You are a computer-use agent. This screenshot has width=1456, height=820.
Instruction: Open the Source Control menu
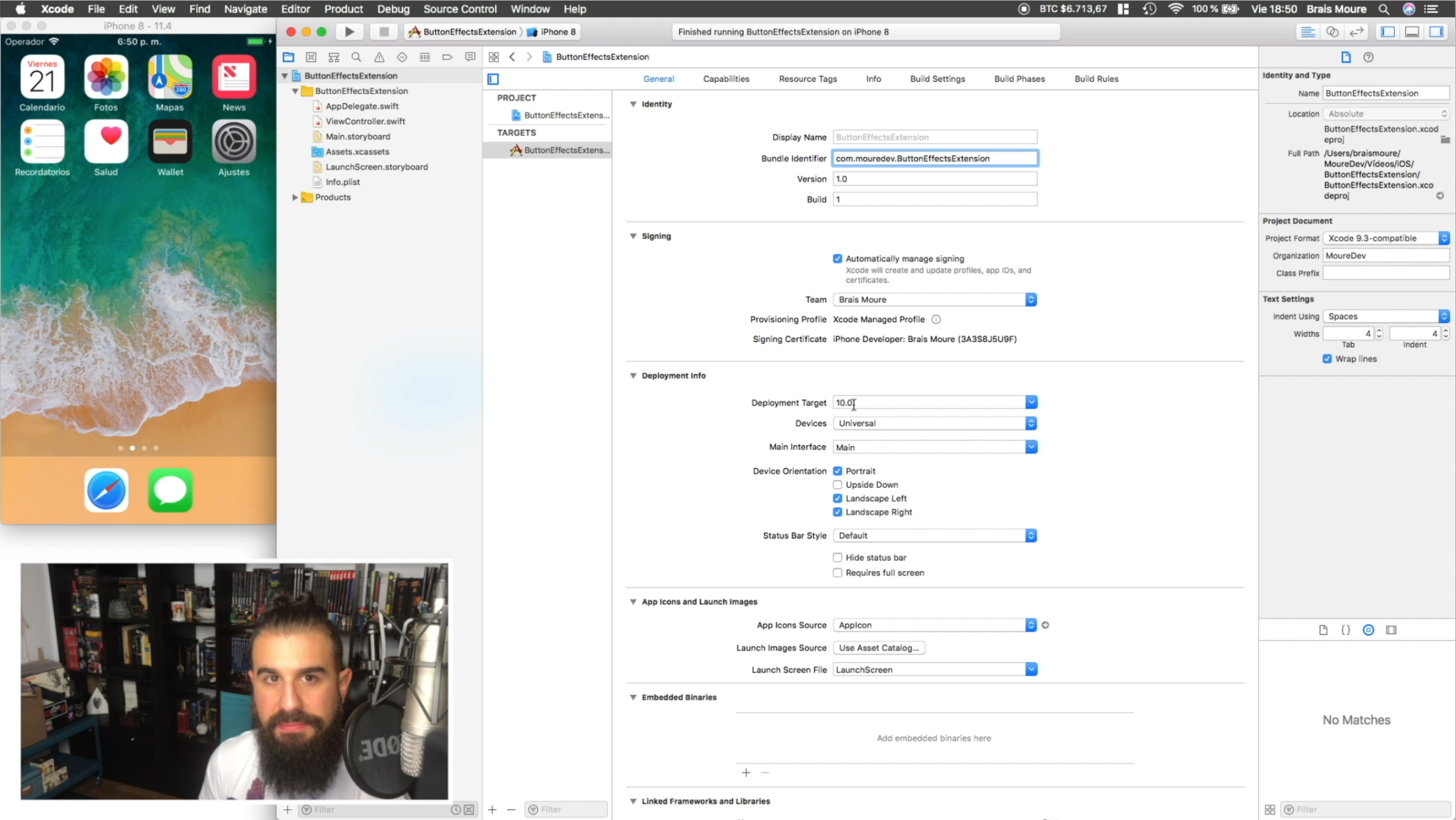coord(459,9)
